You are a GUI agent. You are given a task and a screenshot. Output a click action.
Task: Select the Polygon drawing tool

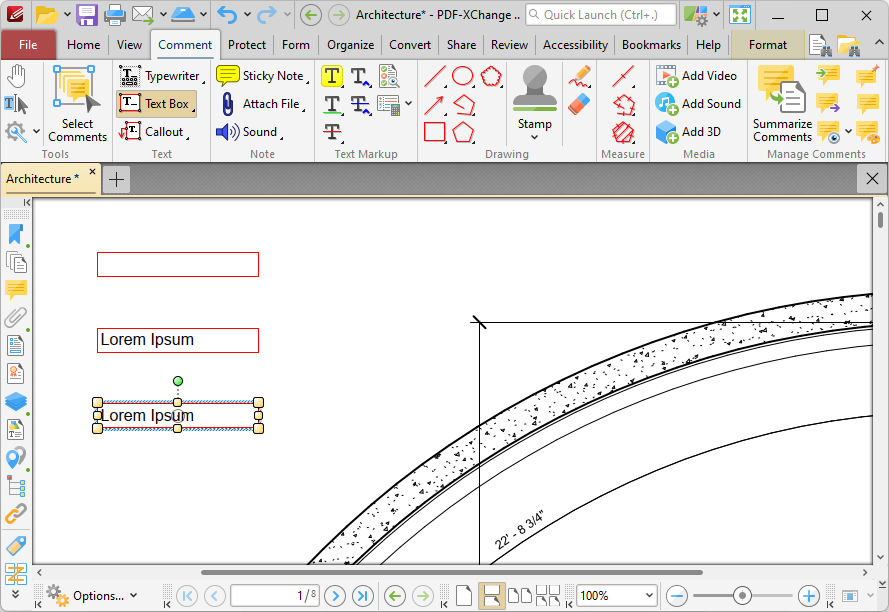463,132
